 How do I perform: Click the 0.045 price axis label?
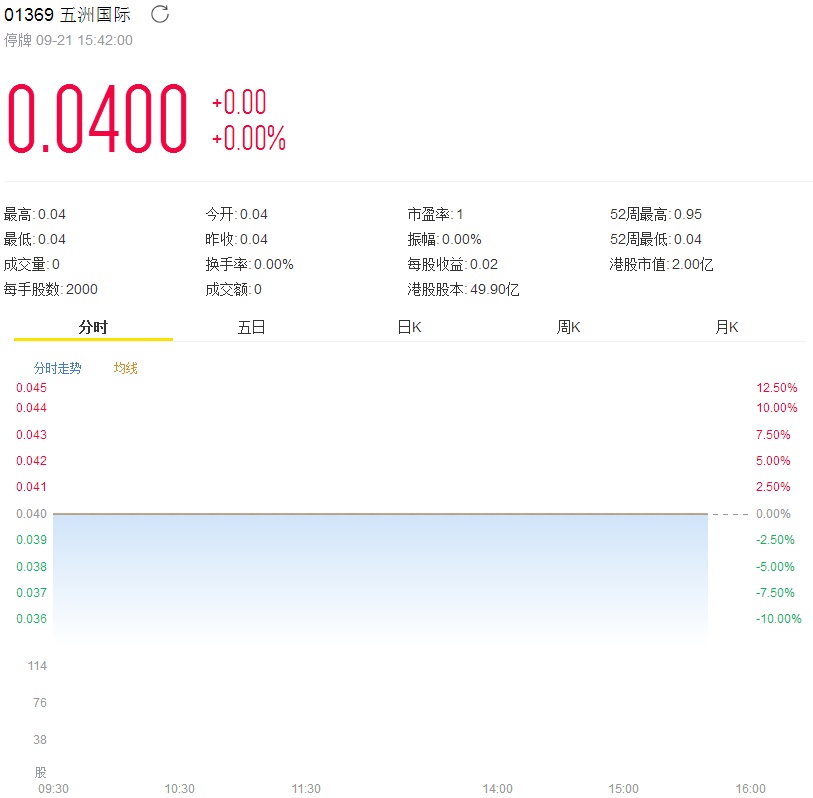(x=32, y=388)
